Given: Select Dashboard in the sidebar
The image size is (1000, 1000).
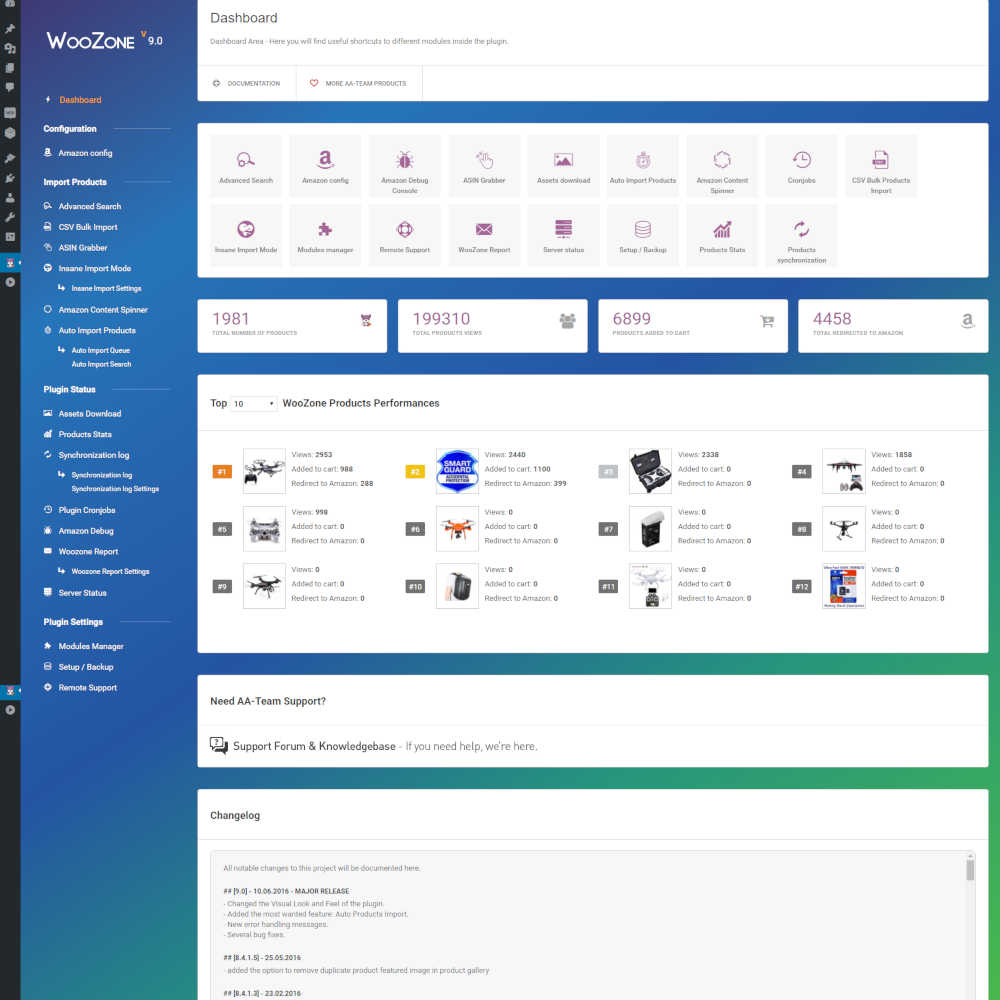Looking at the screenshot, I should click(x=80, y=100).
